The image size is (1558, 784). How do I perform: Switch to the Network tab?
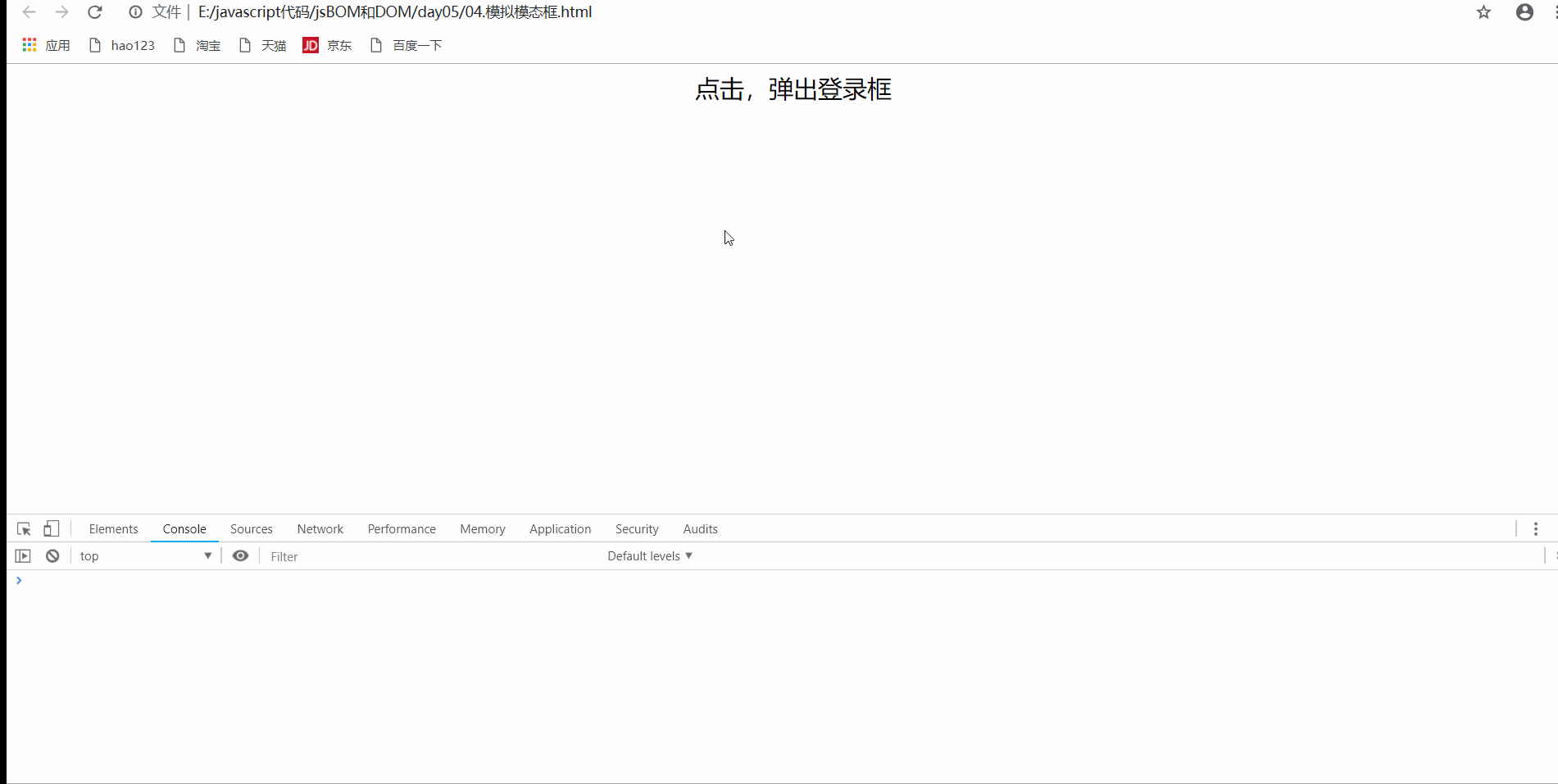[320, 528]
